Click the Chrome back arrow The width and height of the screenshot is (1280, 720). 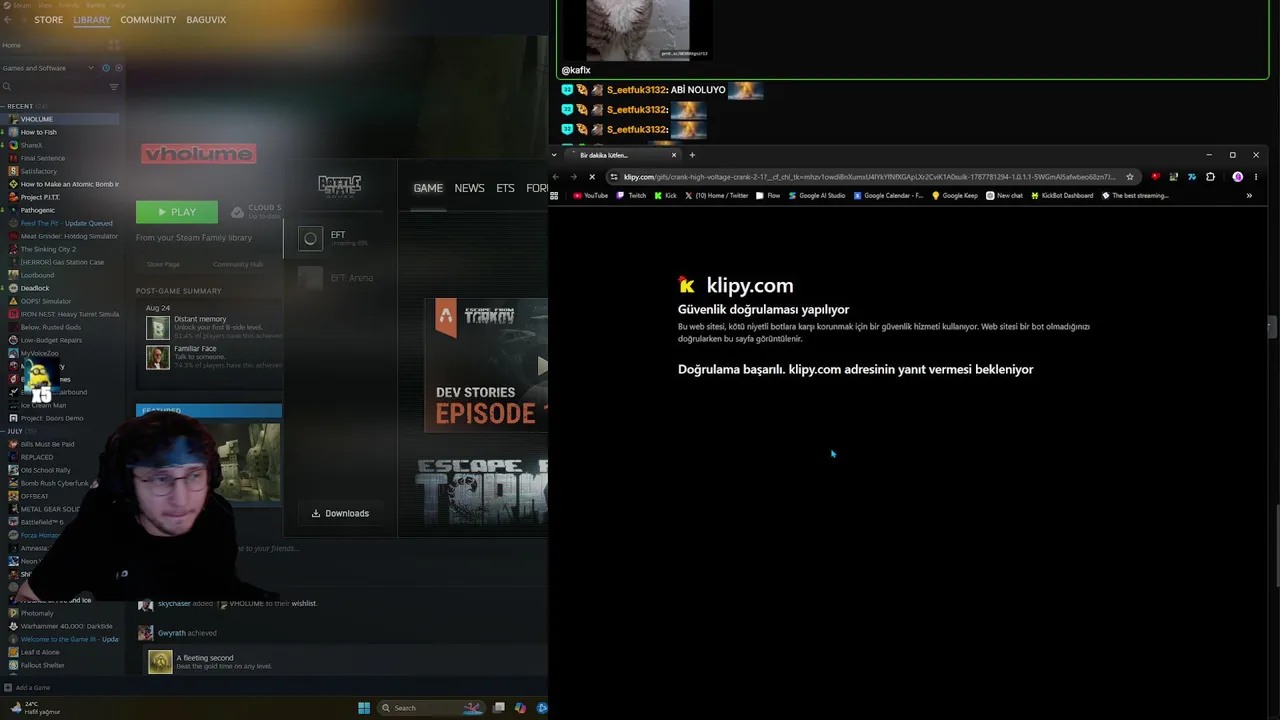[x=556, y=177]
